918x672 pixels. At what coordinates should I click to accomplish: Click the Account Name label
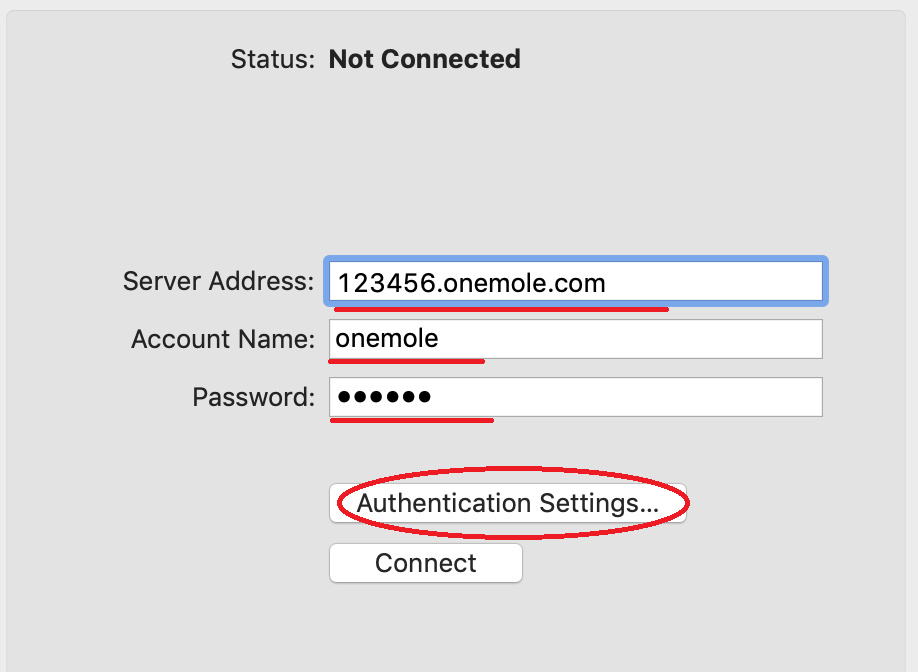(x=223, y=339)
